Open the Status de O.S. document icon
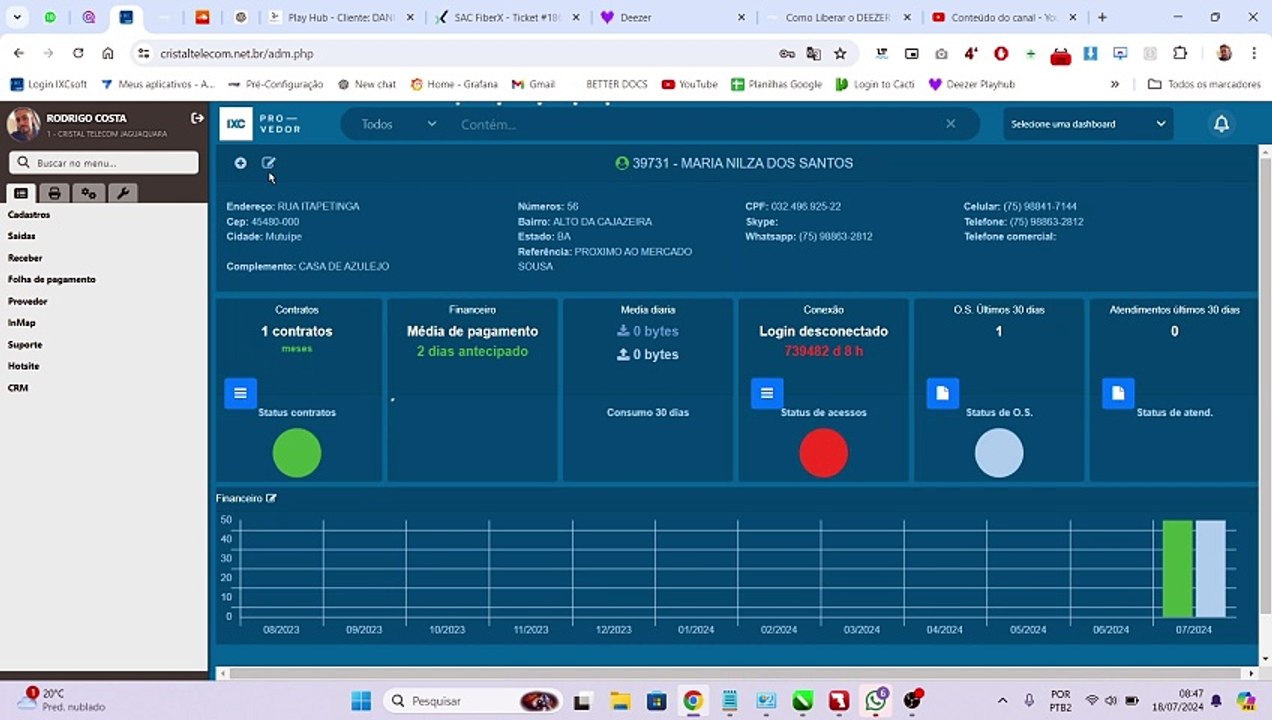Screen dimensions: 1272x720 (943, 393)
